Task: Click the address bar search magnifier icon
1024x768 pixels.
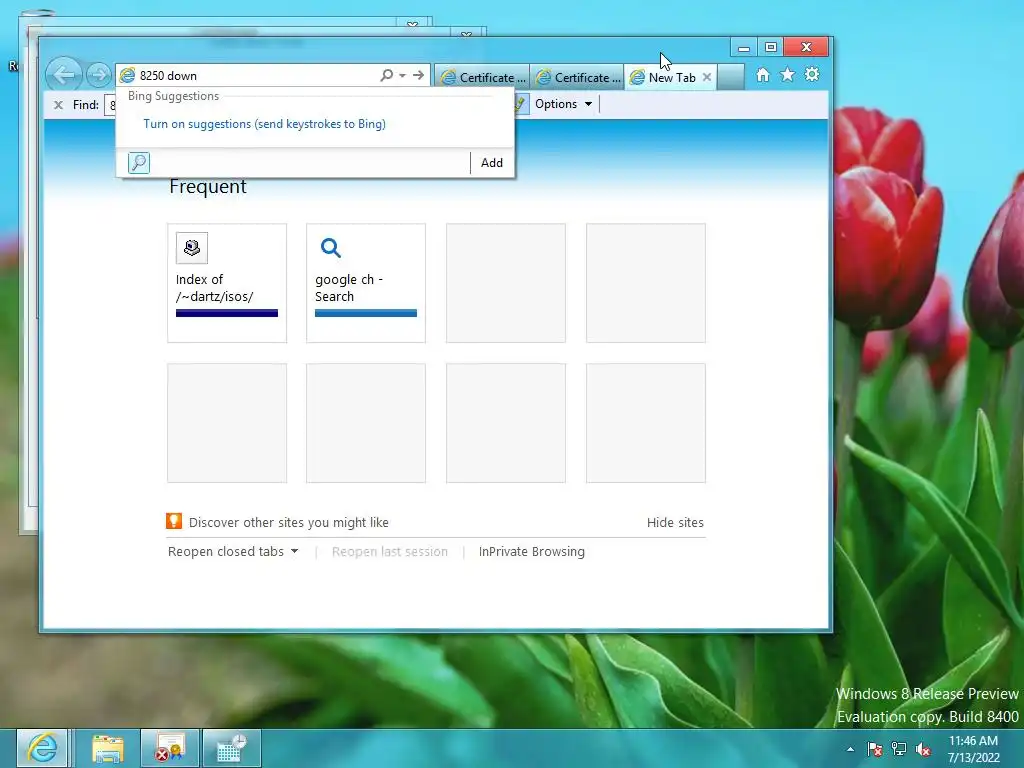Action: click(387, 75)
